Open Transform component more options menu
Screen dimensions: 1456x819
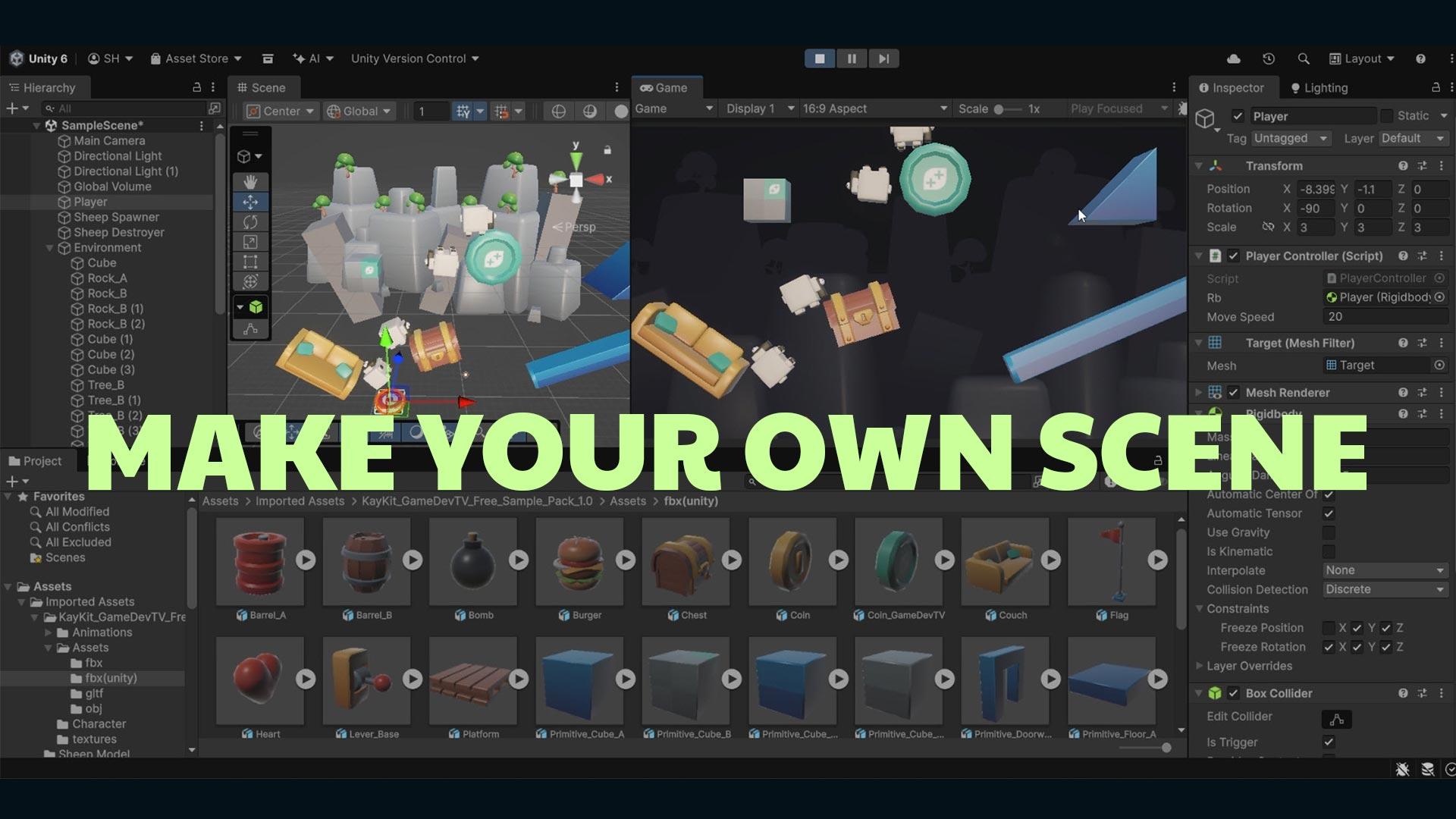click(1442, 165)
